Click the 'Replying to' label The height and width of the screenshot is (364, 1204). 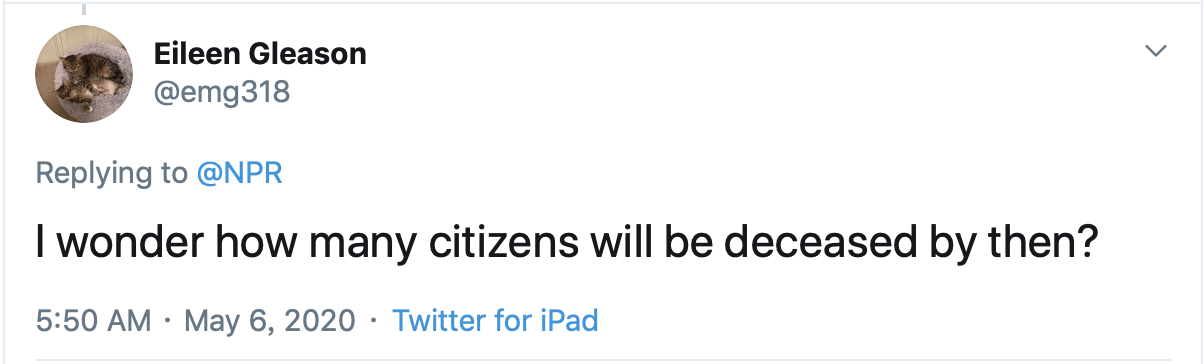point(111,173)
